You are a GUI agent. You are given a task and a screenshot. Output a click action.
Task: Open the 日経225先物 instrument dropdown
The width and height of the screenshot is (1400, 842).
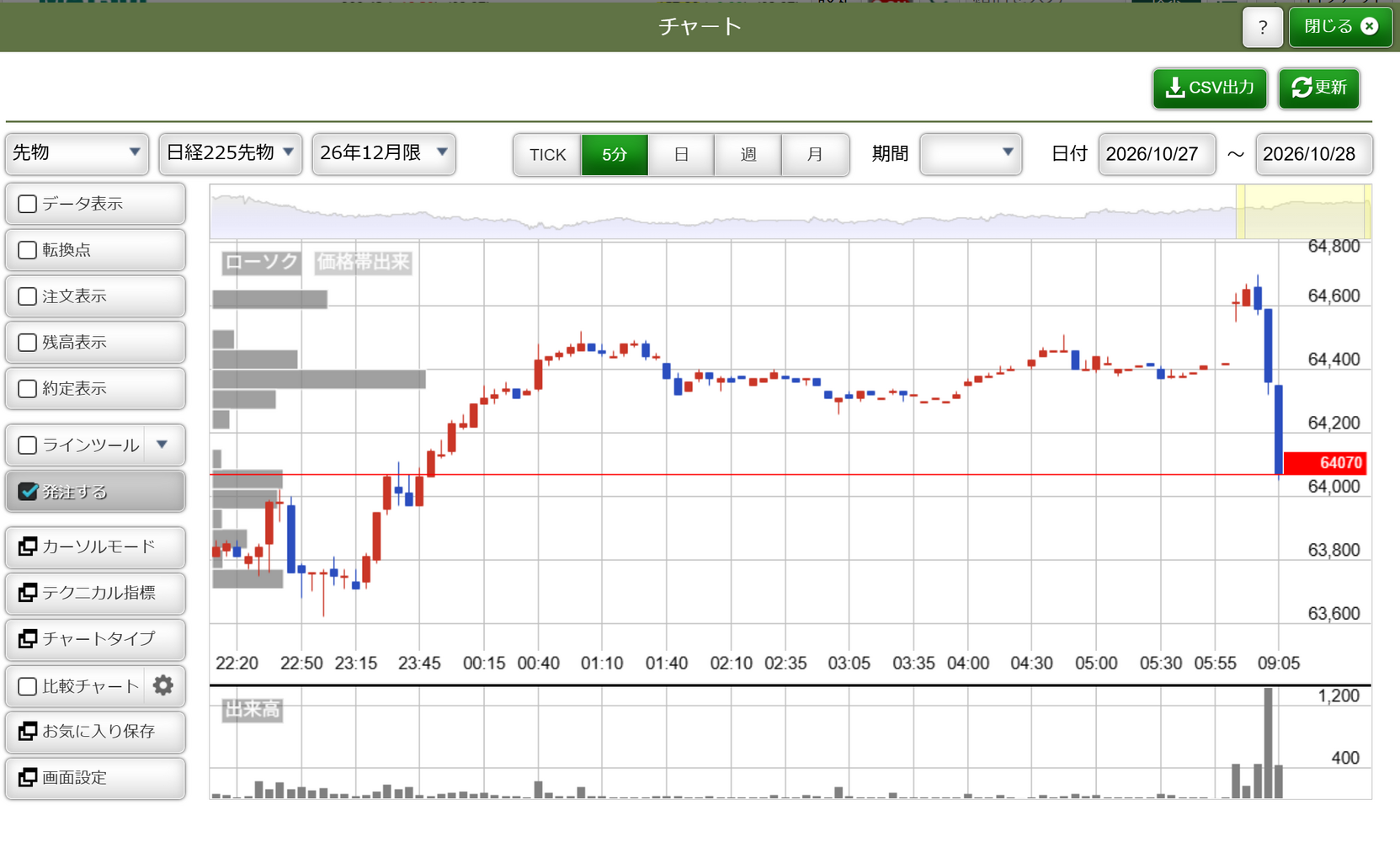[231, 153]
